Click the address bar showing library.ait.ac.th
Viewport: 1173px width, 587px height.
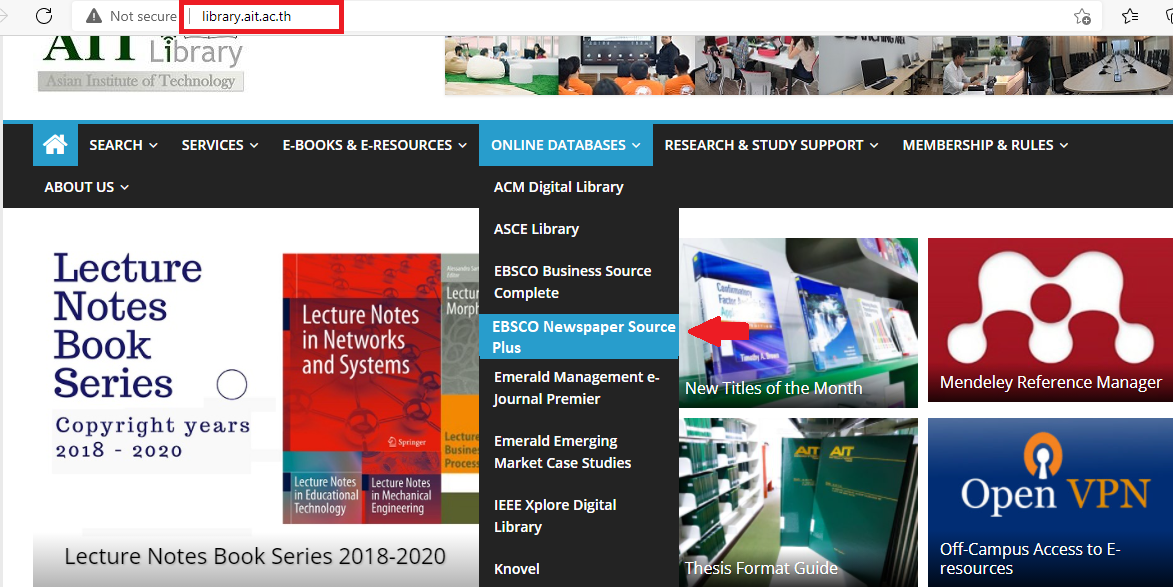coord(248,16)
